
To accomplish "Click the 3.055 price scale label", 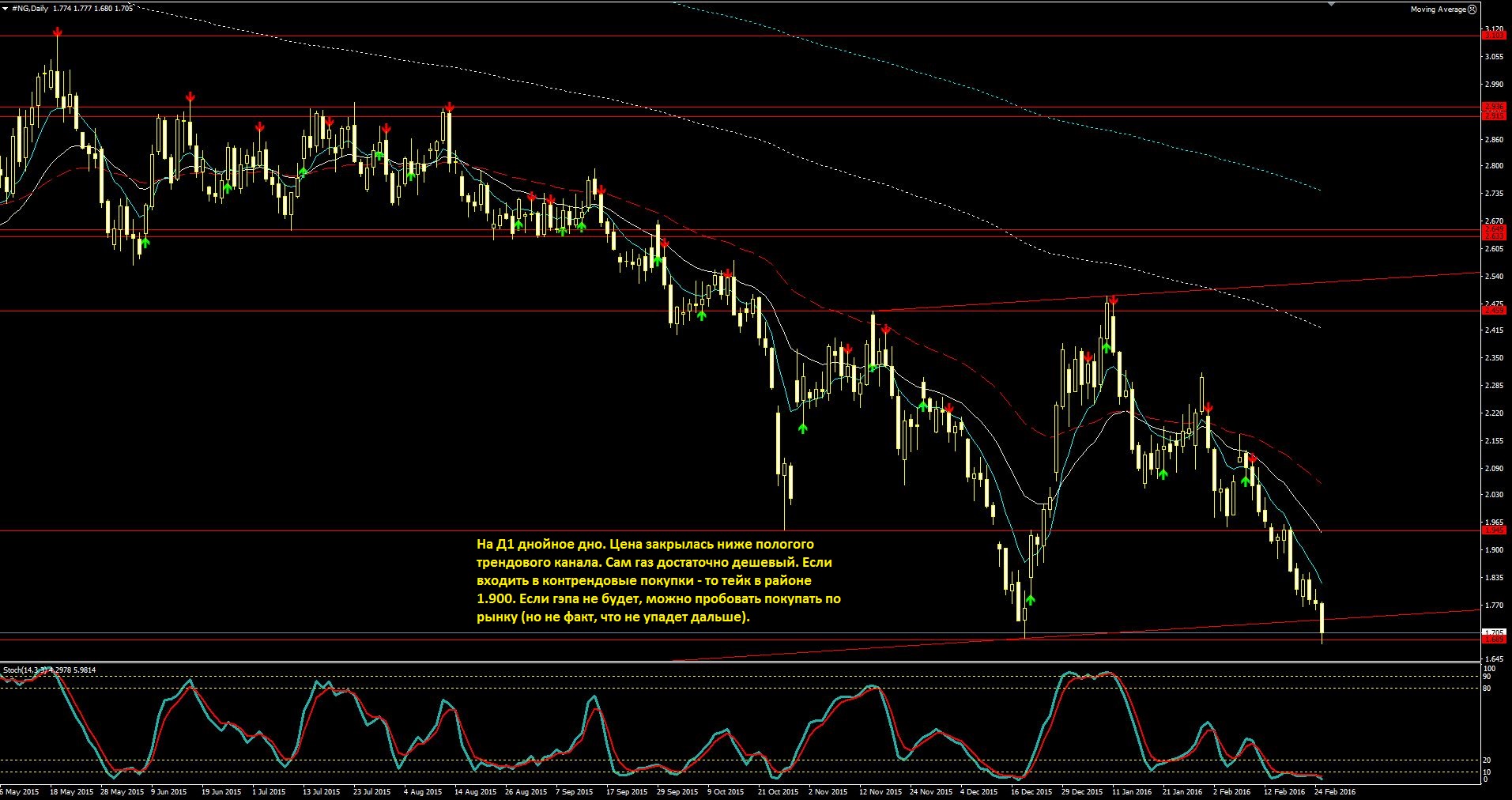I will (1493, 57).
